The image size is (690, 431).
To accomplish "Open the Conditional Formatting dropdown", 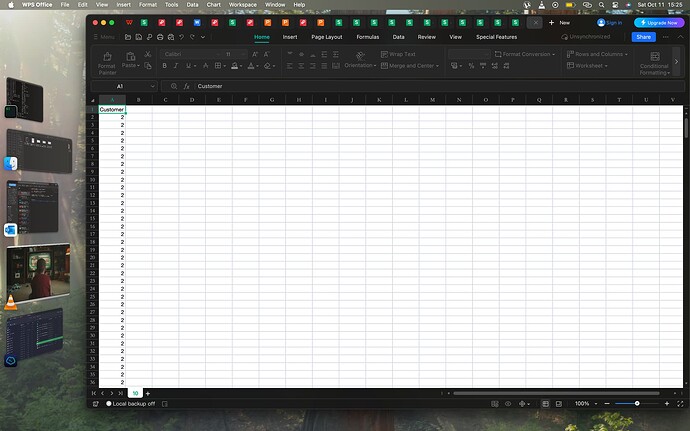I will click(654, 64).
